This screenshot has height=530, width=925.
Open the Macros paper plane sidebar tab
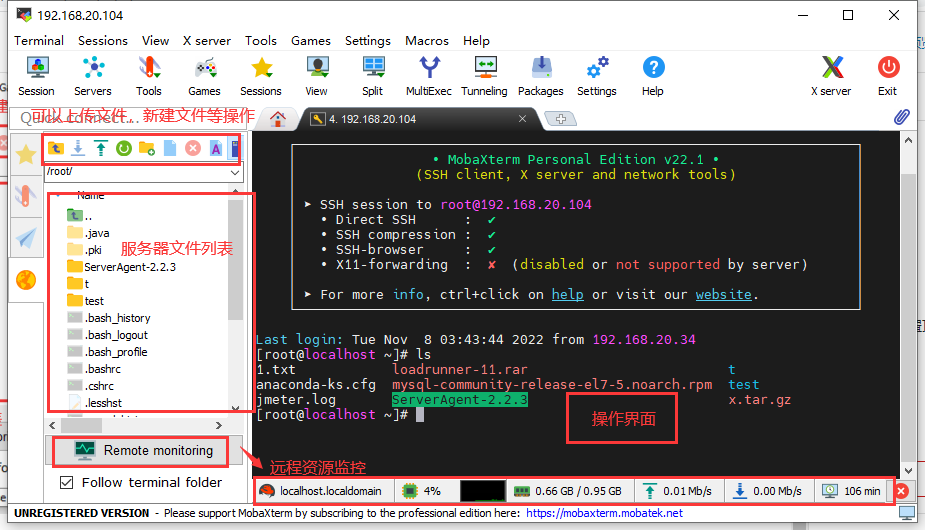[x=26, y=238]
